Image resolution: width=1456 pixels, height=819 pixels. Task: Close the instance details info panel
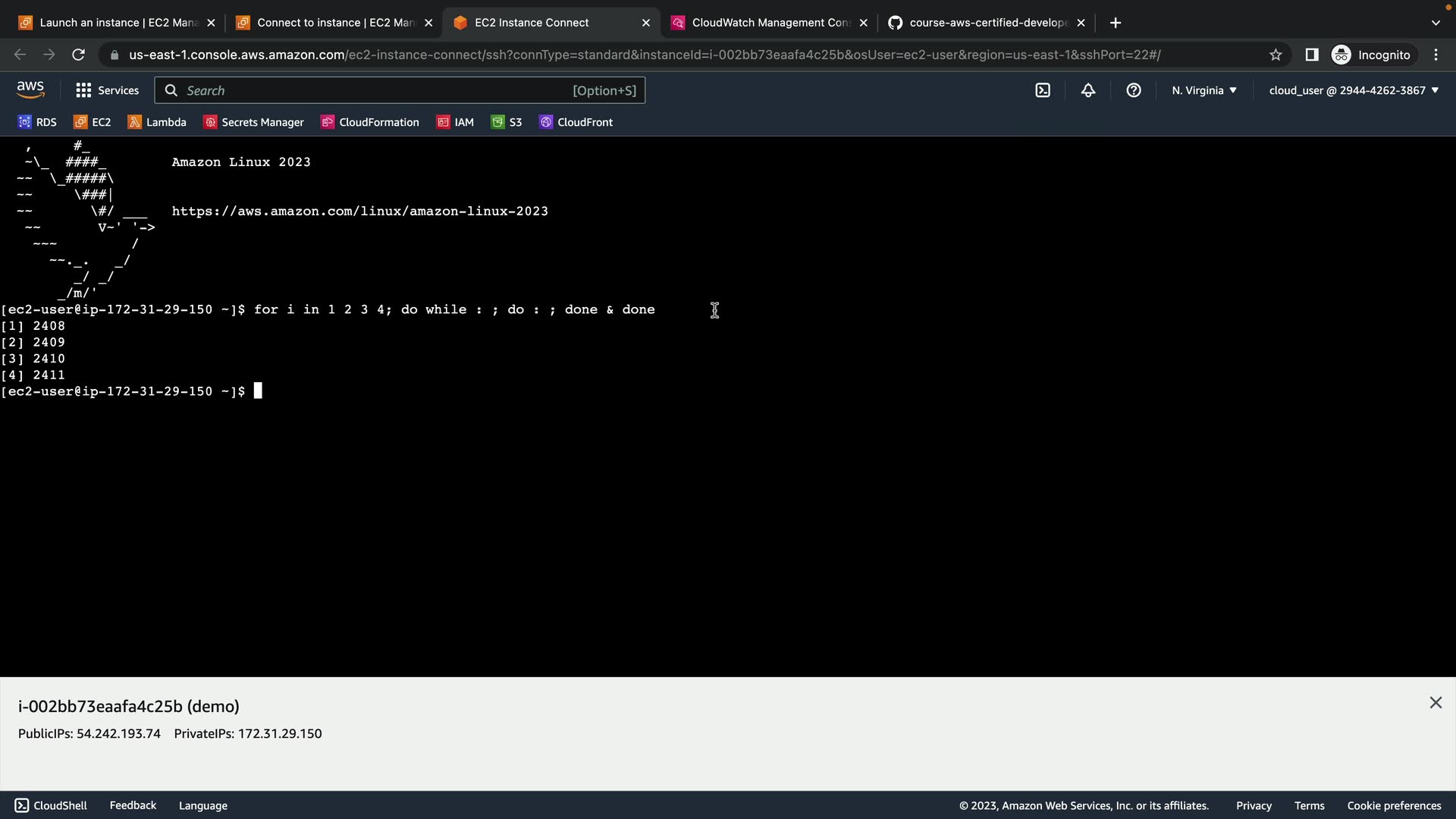[x=1436, y=703]
